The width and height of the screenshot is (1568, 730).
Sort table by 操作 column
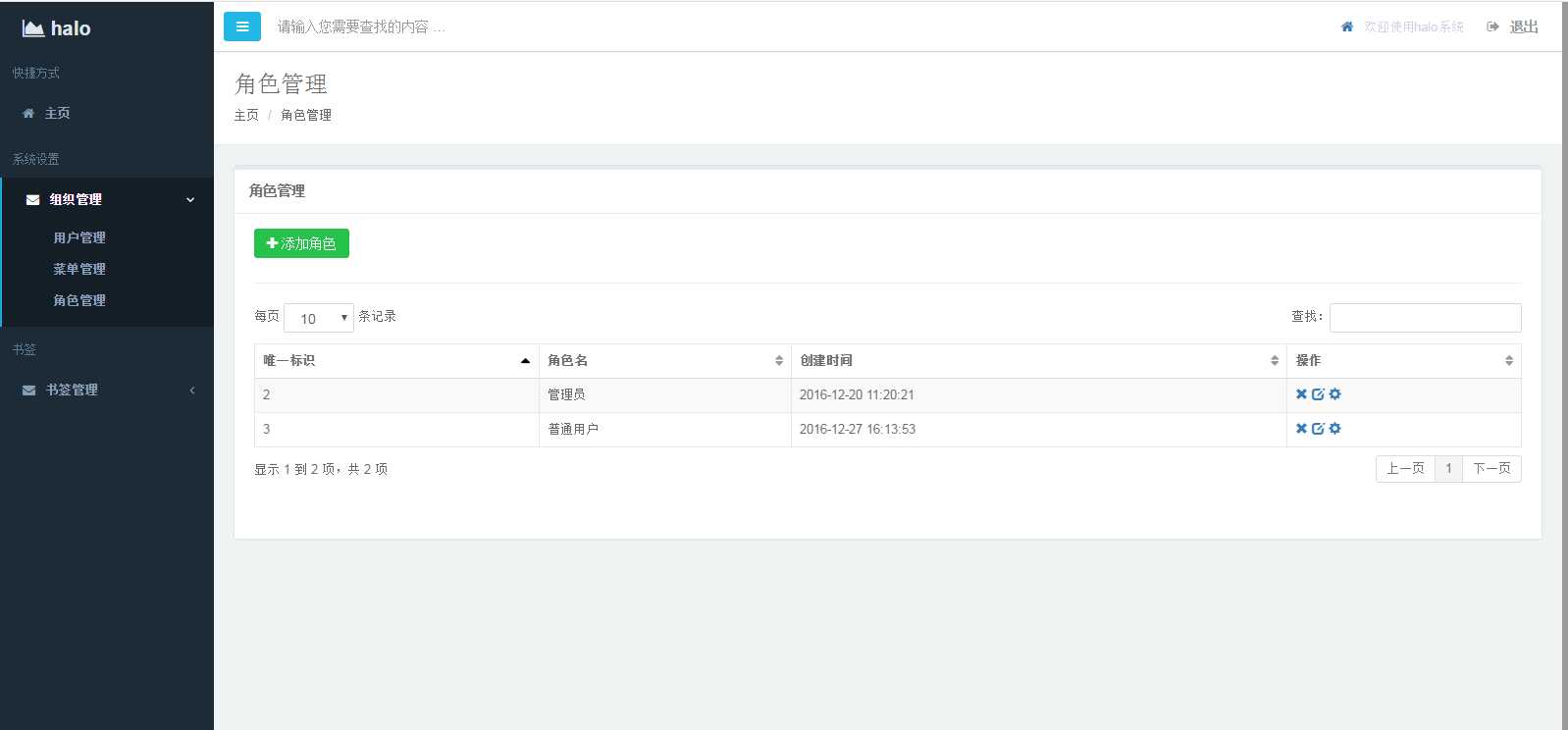click(1404, 360)
